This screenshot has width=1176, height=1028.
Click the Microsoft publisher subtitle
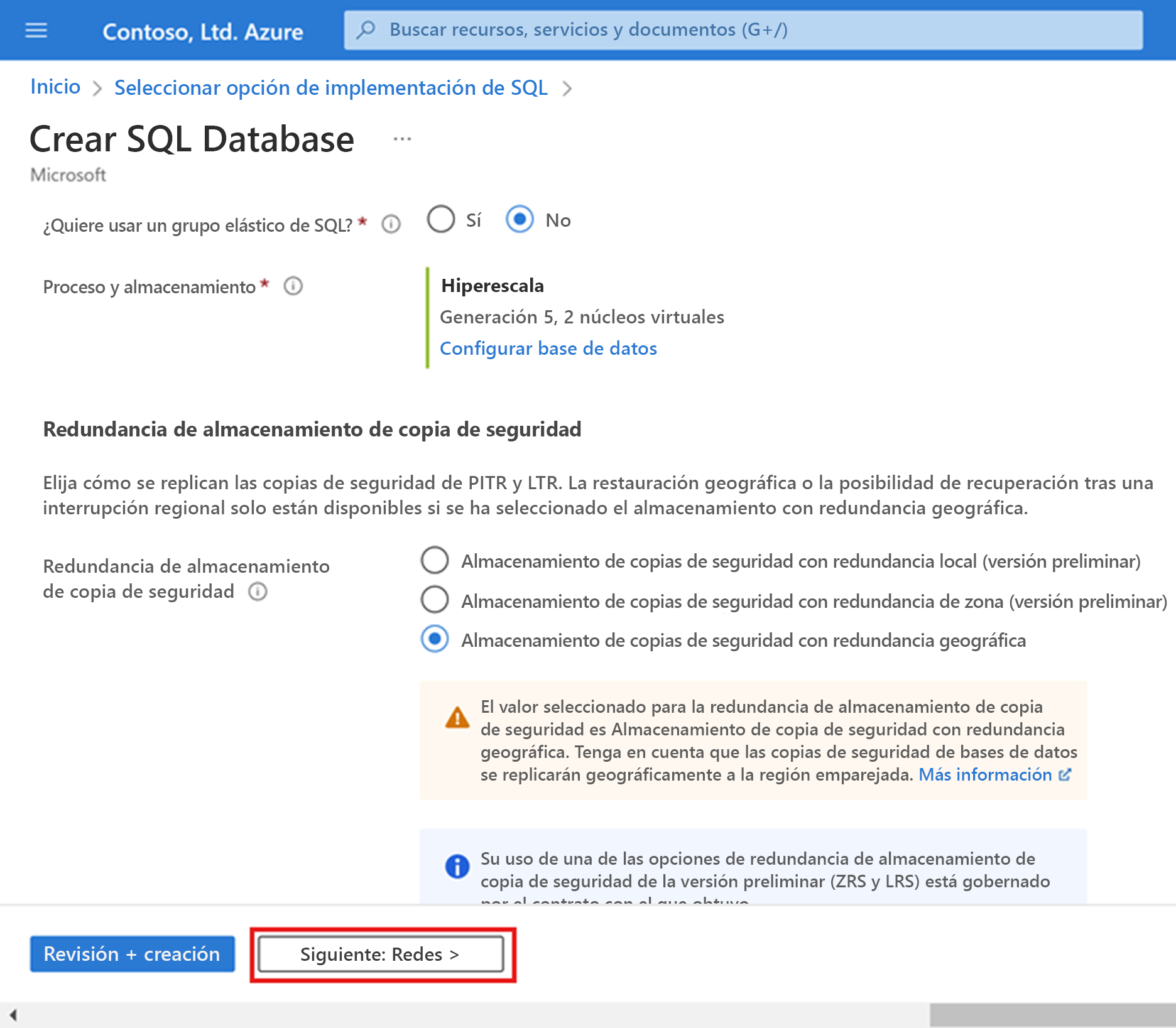pos(68,175)
